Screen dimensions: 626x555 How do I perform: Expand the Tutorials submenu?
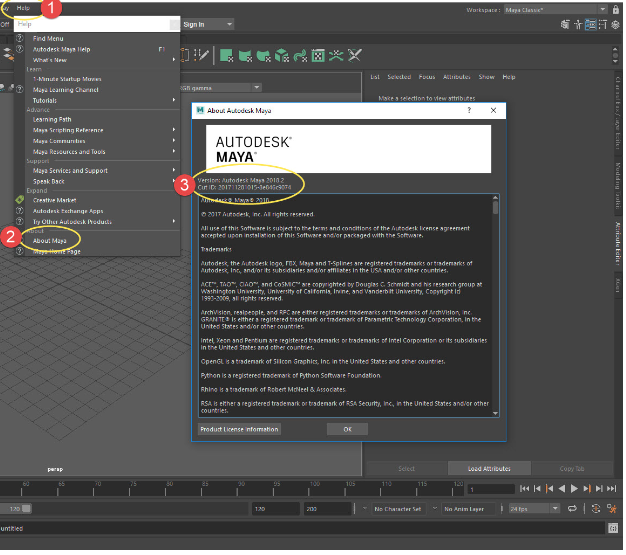(x=174, y=100)
